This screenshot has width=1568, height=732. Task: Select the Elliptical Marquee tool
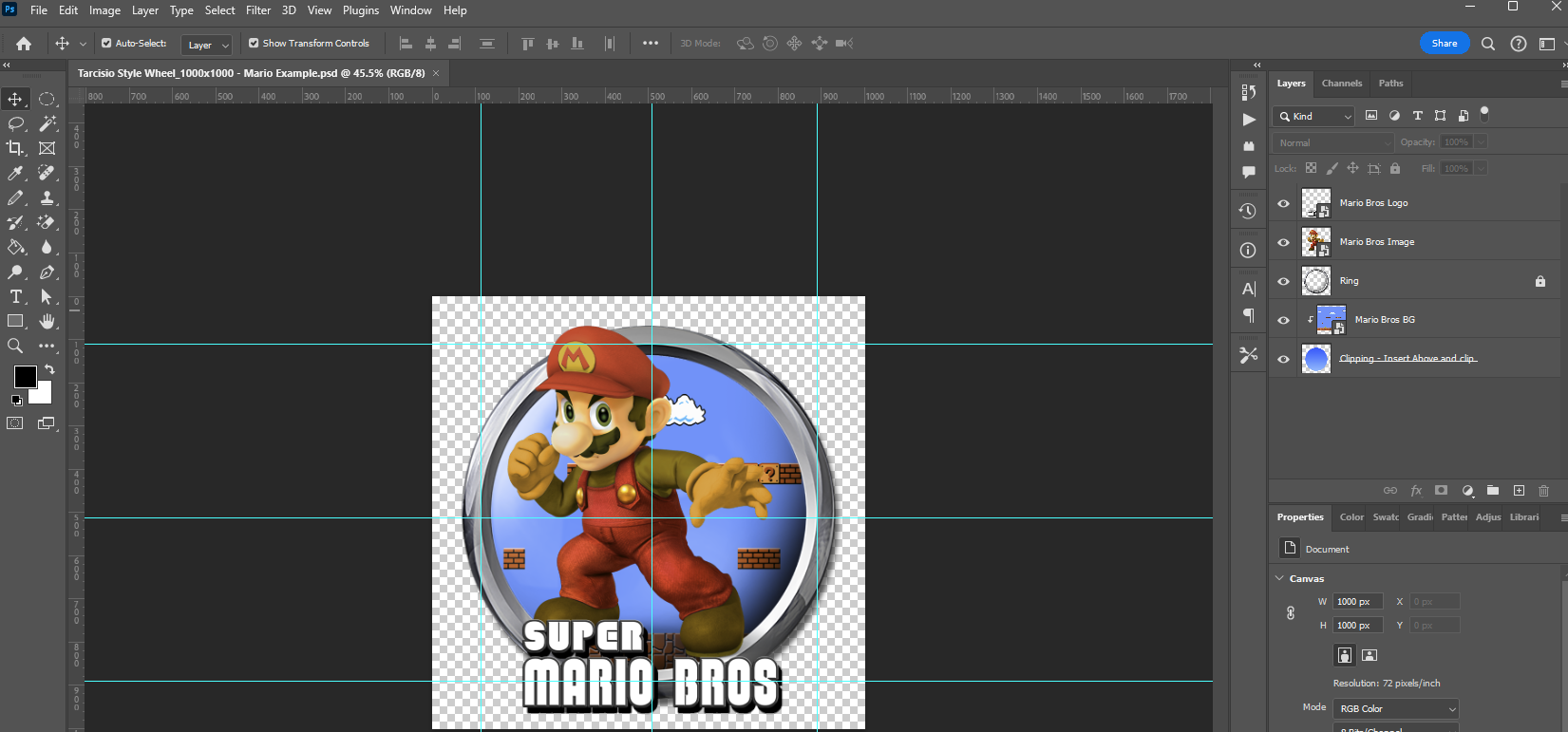tap(47, 99)
